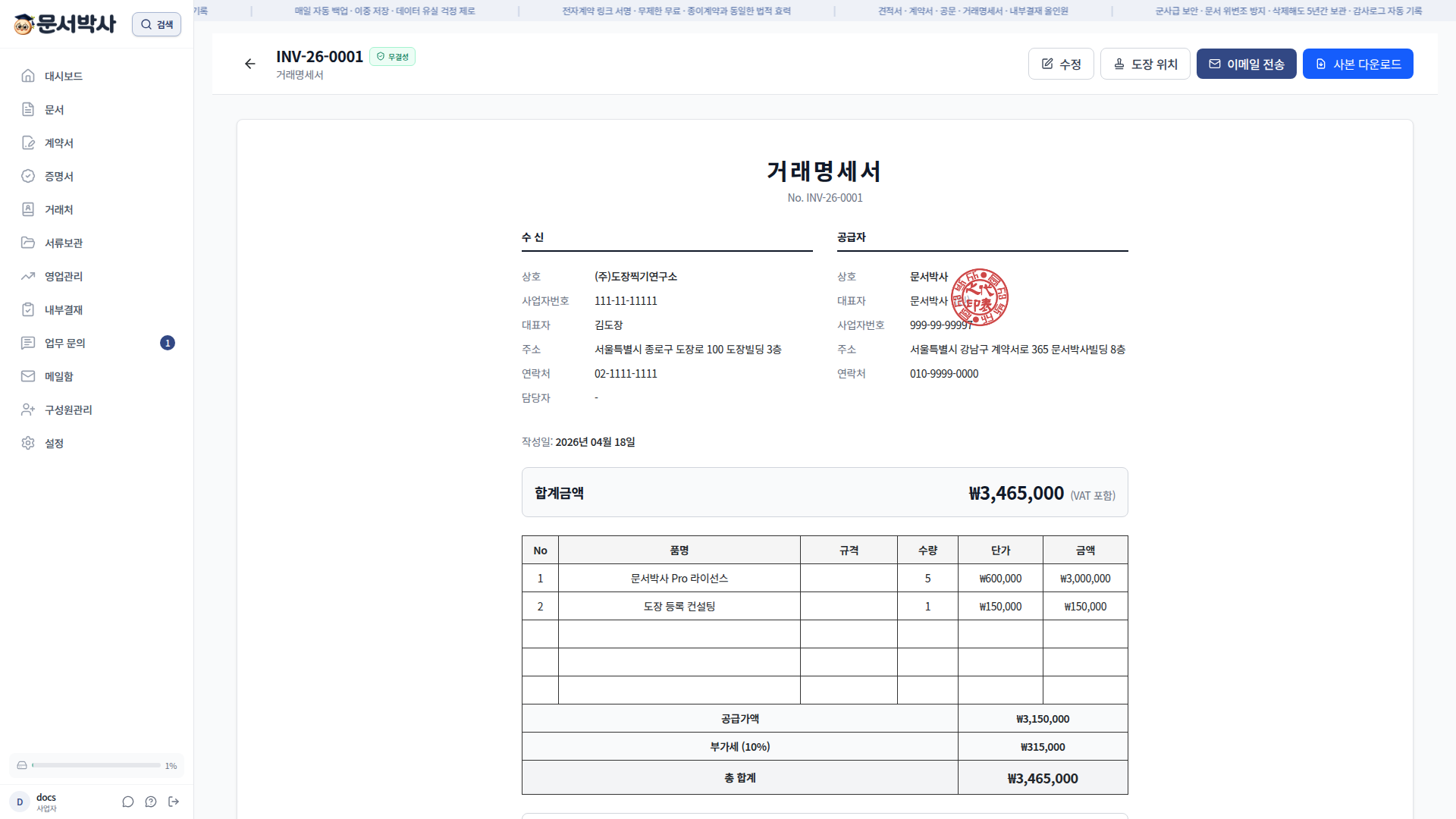Click the 구성원관리 user icon in sidebar
Viewport: 1456px width, 819px height.
[x=28, y=409]
